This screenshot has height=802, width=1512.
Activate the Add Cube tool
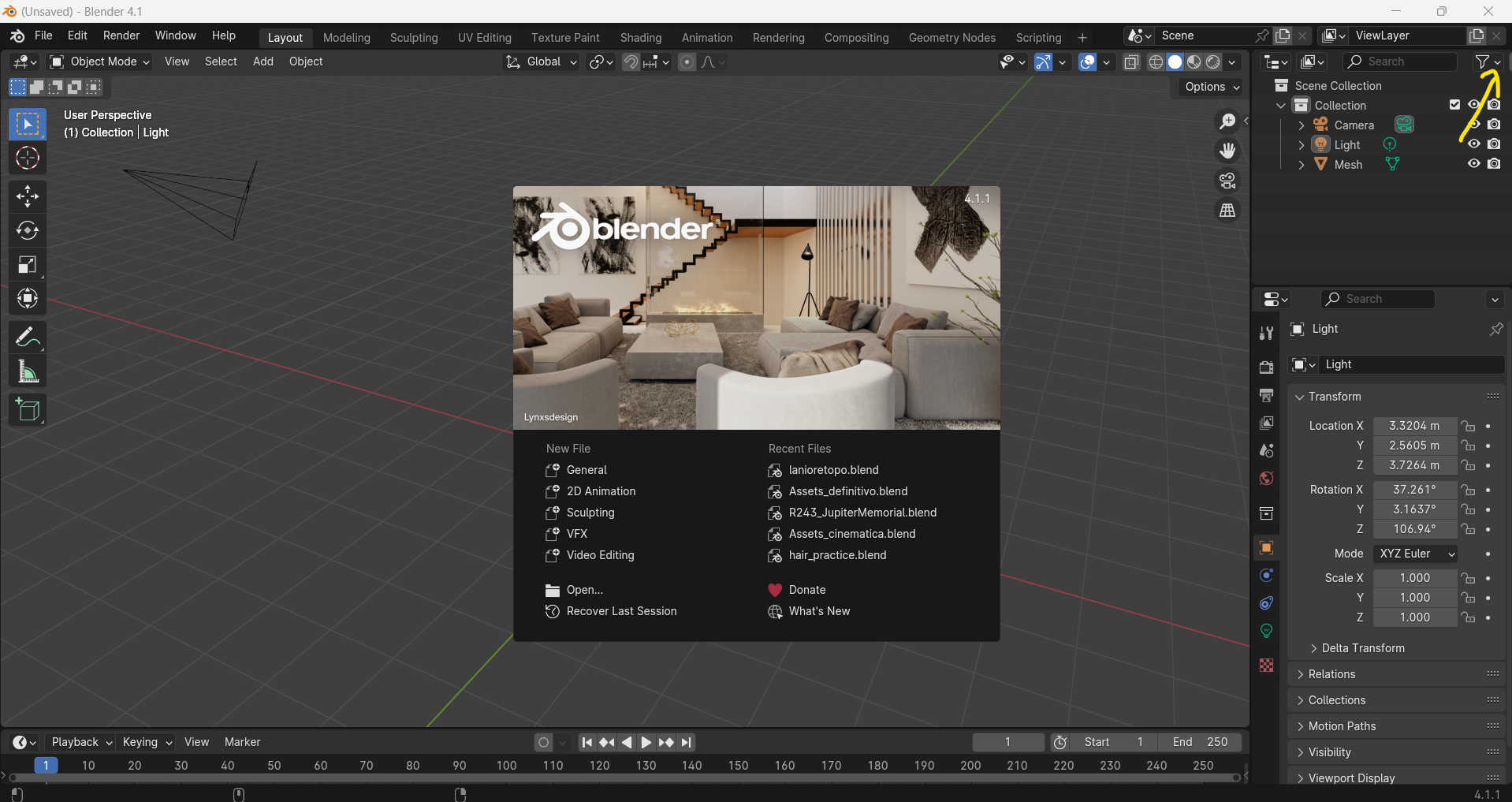(28, 410)
